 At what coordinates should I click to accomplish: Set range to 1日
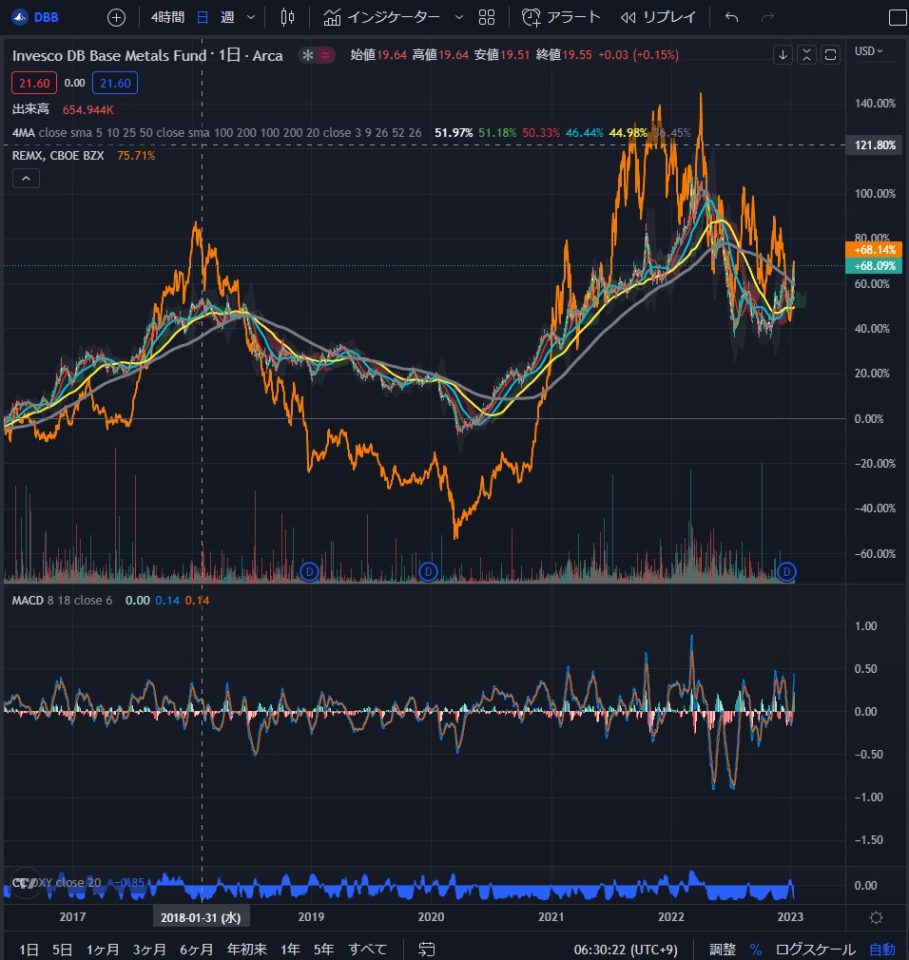pos(29,950)
